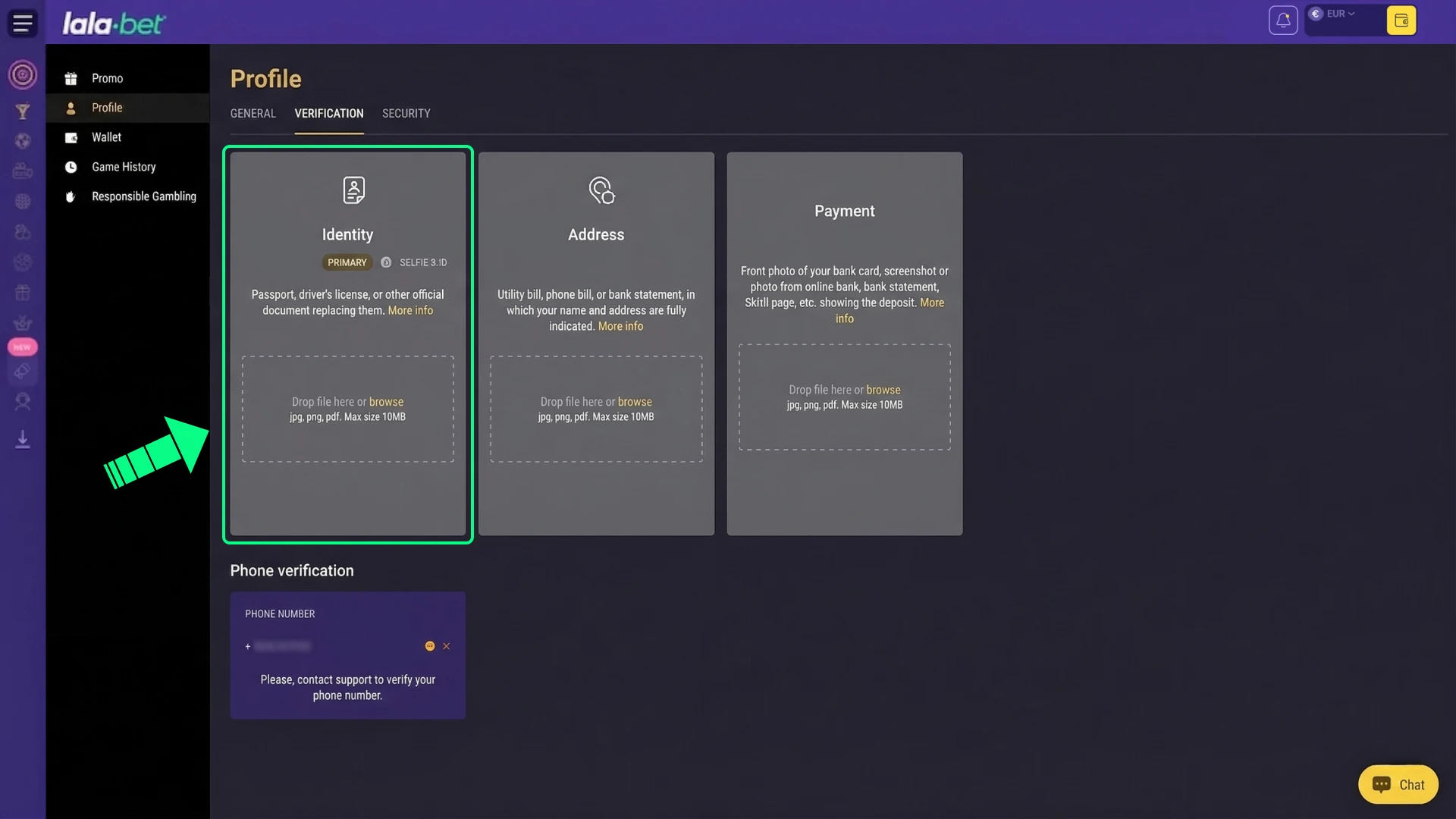Open More info link in Address card
The image size is (1456, 819).
620,326
